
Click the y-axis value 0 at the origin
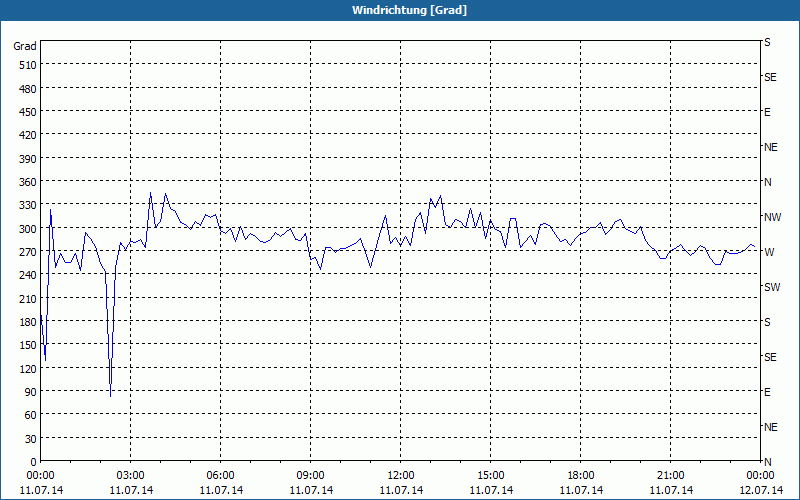34,462
